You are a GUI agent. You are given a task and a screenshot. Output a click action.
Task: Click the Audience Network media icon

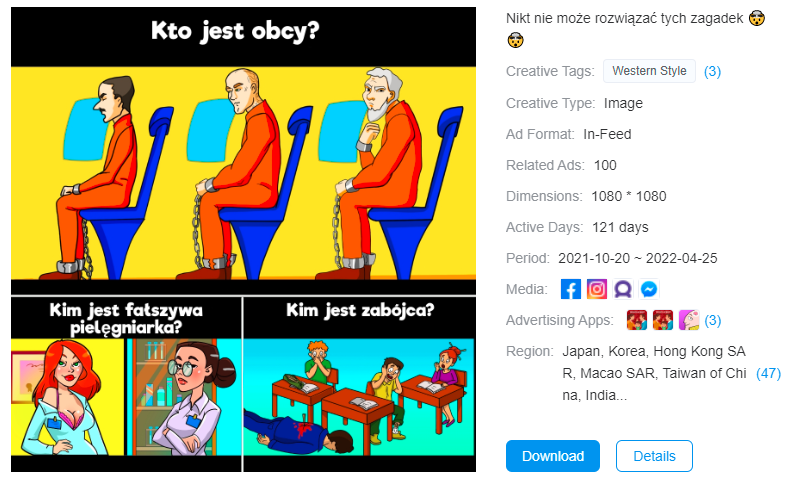tap(623, 289)
